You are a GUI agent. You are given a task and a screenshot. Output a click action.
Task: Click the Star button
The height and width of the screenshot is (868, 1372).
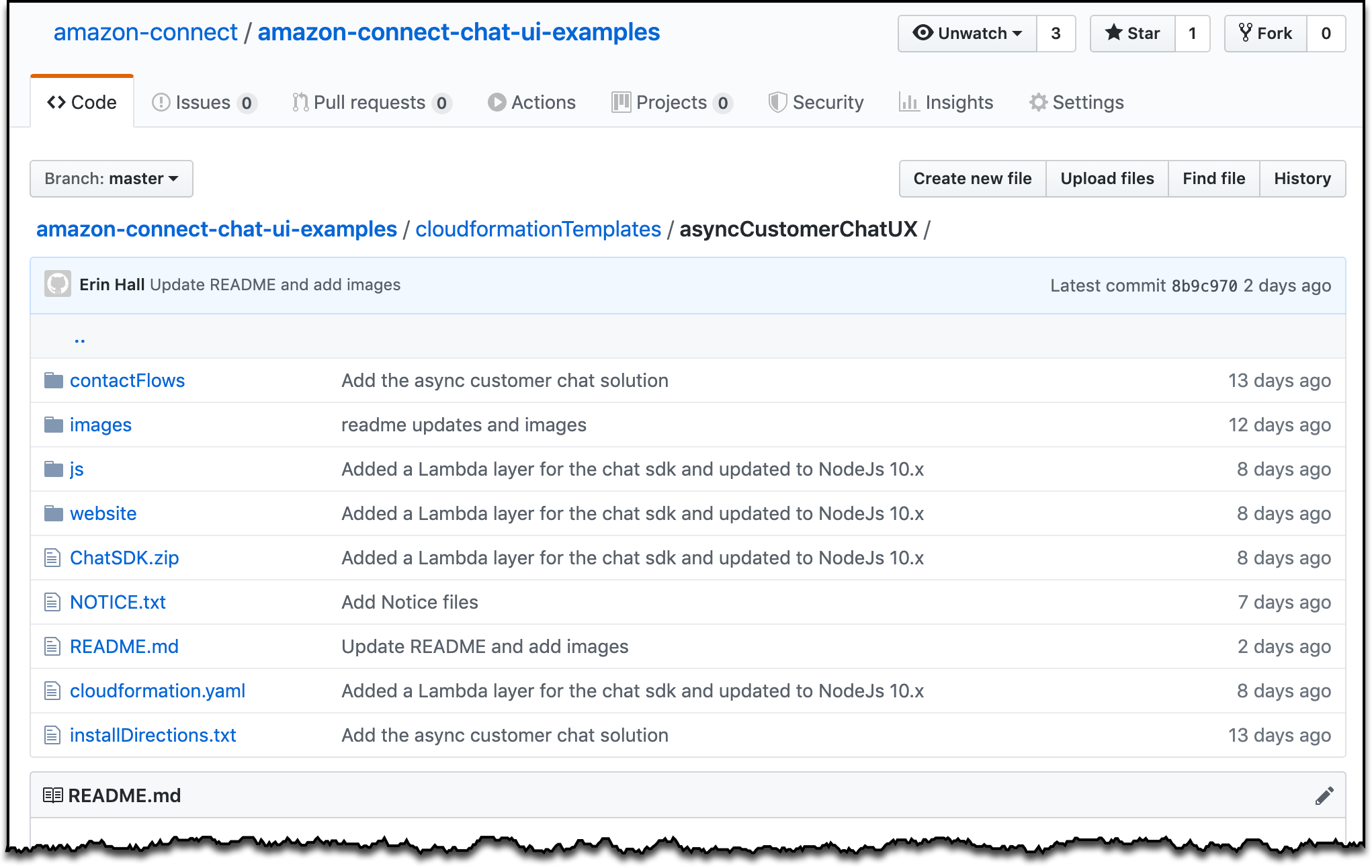click(x=1133, y=34)
